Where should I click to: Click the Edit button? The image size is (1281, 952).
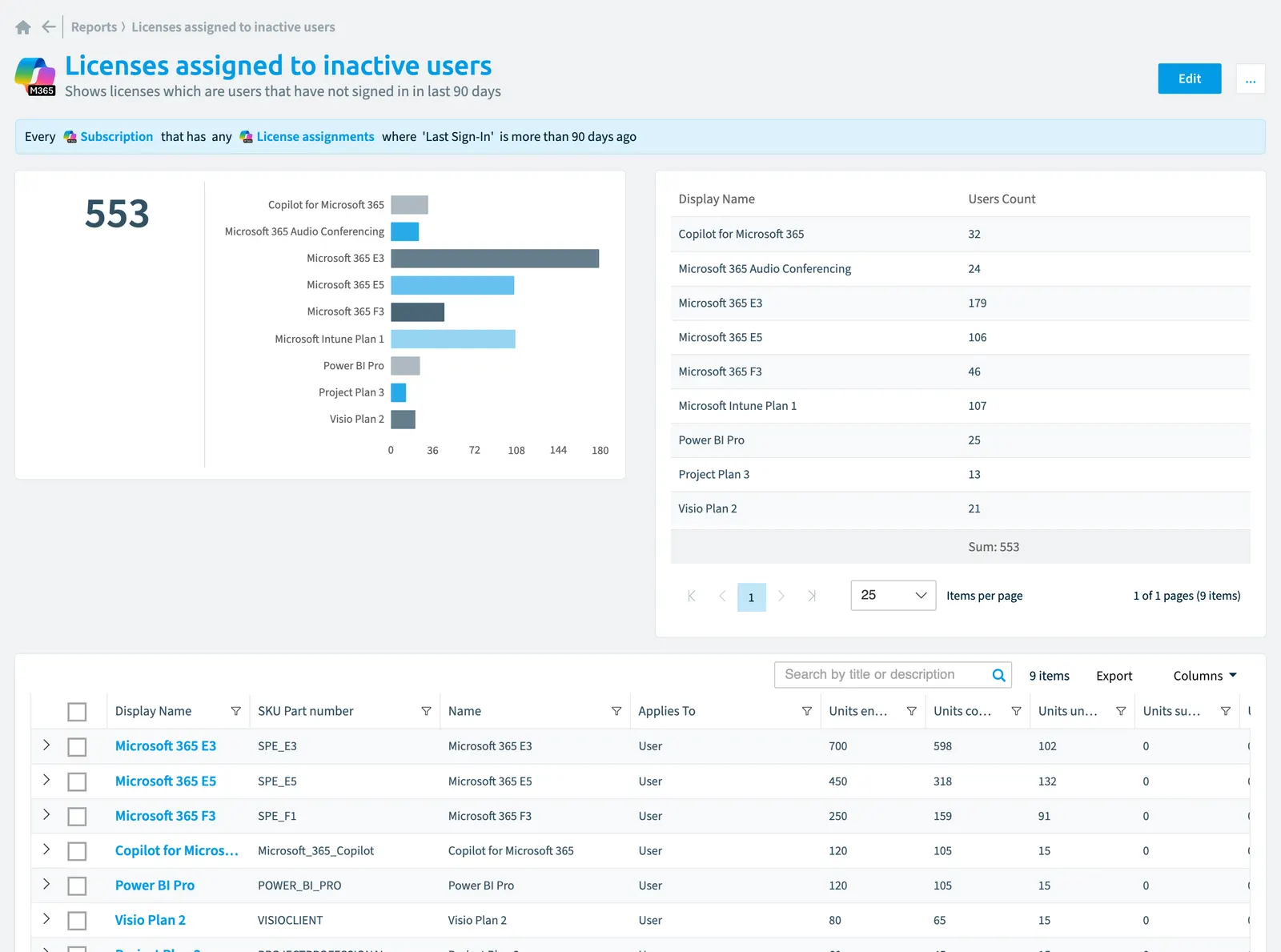(x=1190, y=78)
